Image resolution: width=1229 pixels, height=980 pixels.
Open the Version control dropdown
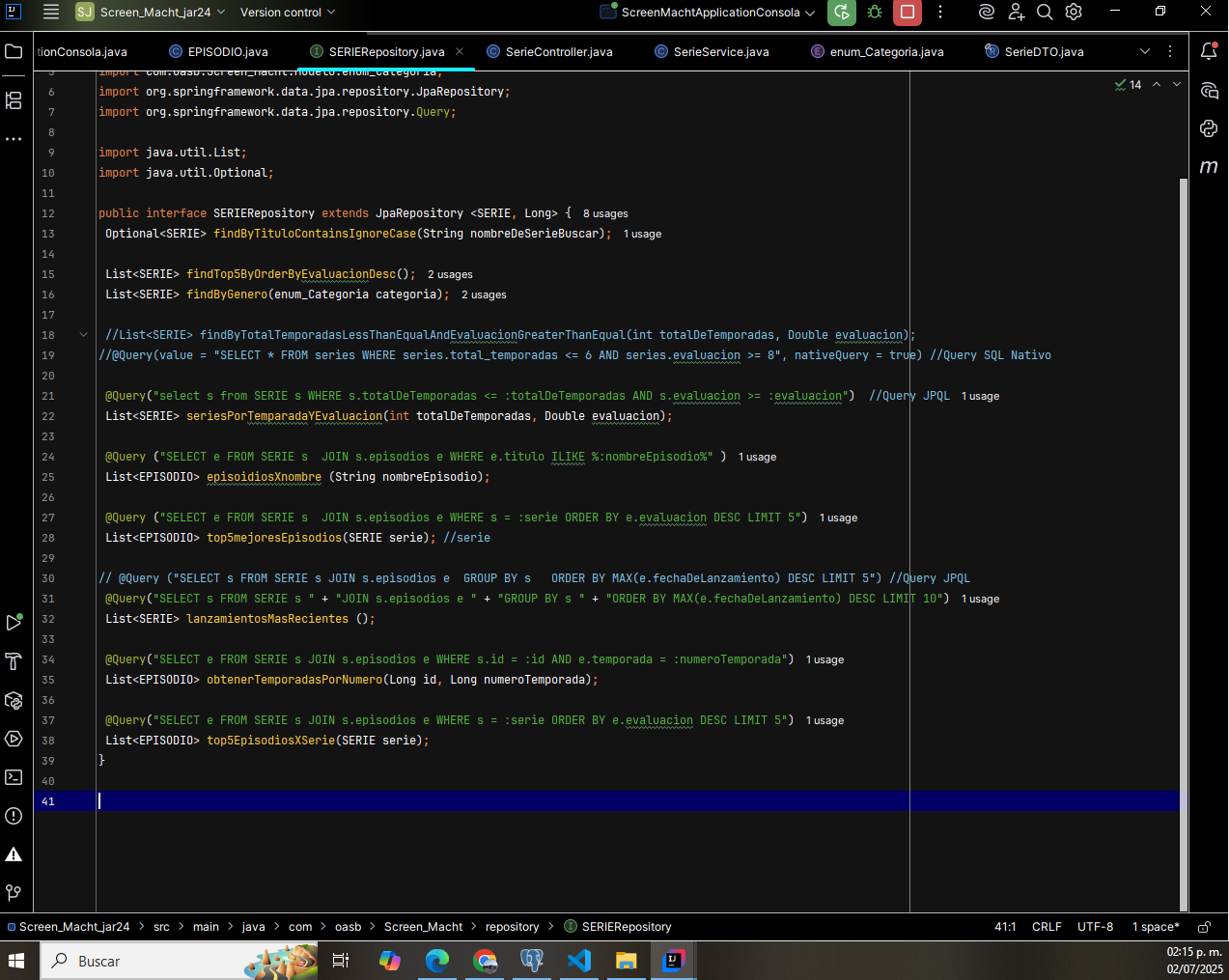(x=288, y=13)
